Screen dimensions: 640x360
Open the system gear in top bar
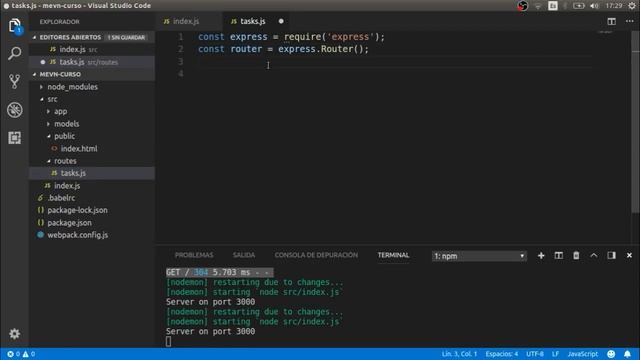632,6
